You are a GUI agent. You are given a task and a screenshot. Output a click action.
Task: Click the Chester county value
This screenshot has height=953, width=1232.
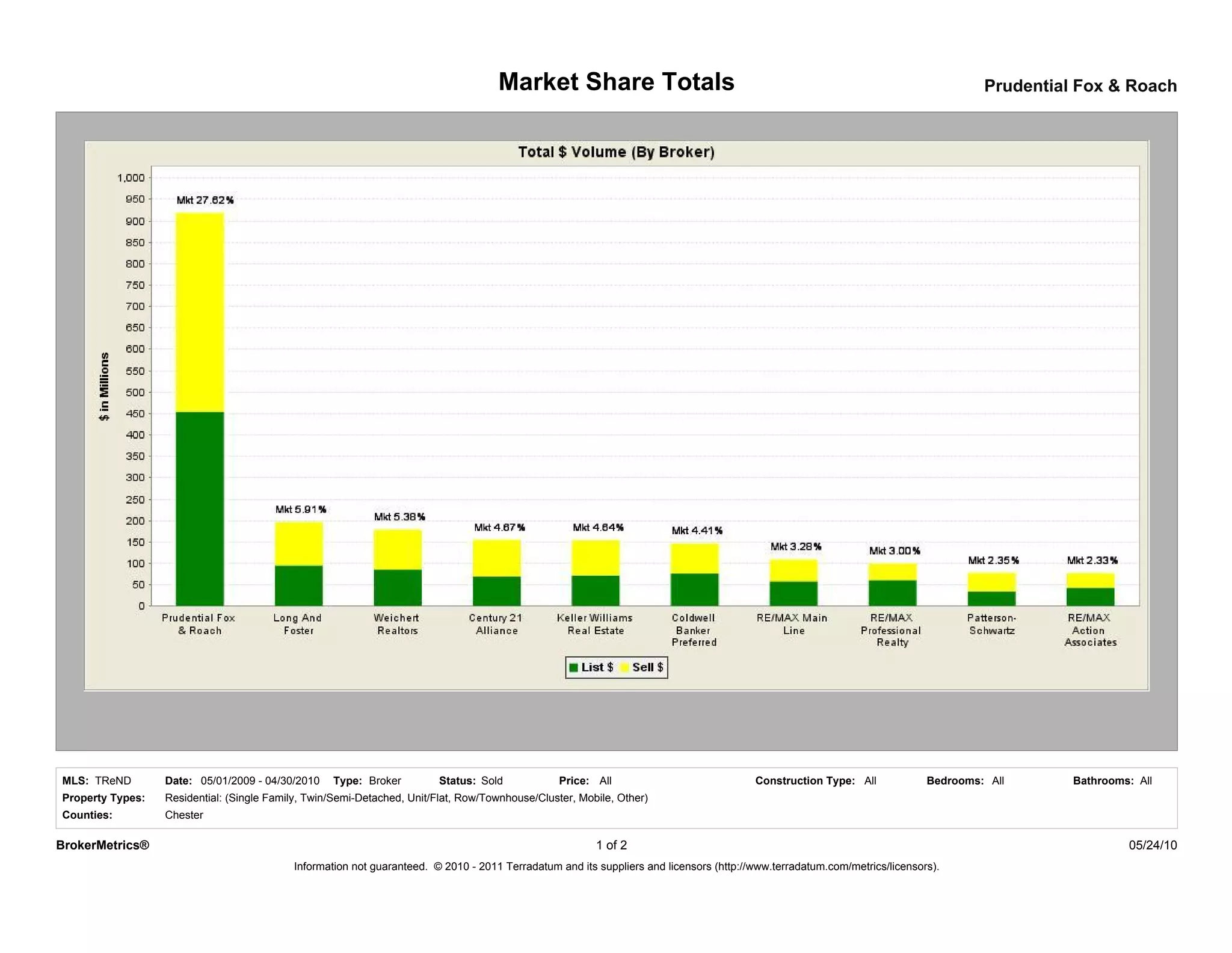coord(184,815)
